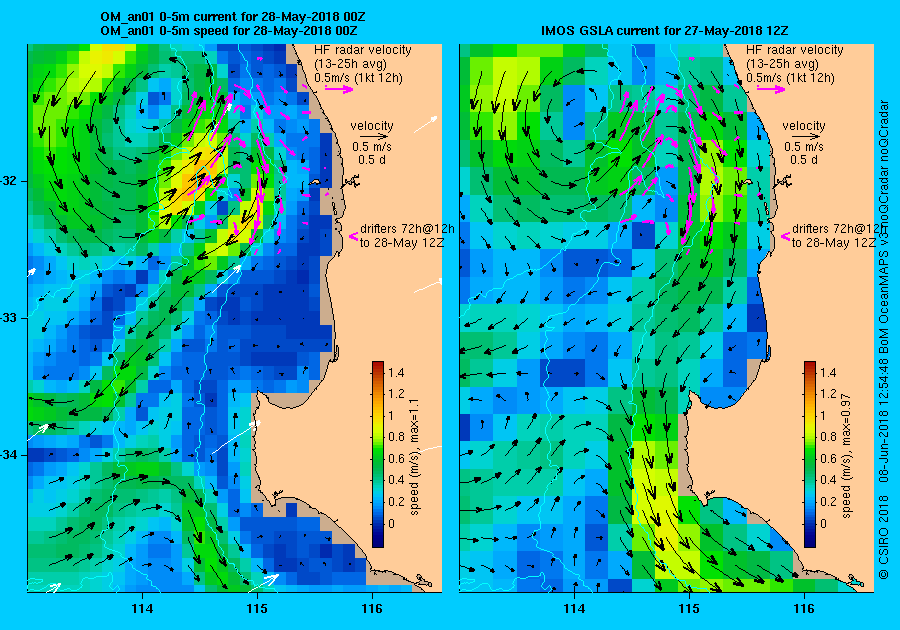900x630 pixels.
Task: Click the left map's '114' longitude label
Action: (x=142, y=609)
